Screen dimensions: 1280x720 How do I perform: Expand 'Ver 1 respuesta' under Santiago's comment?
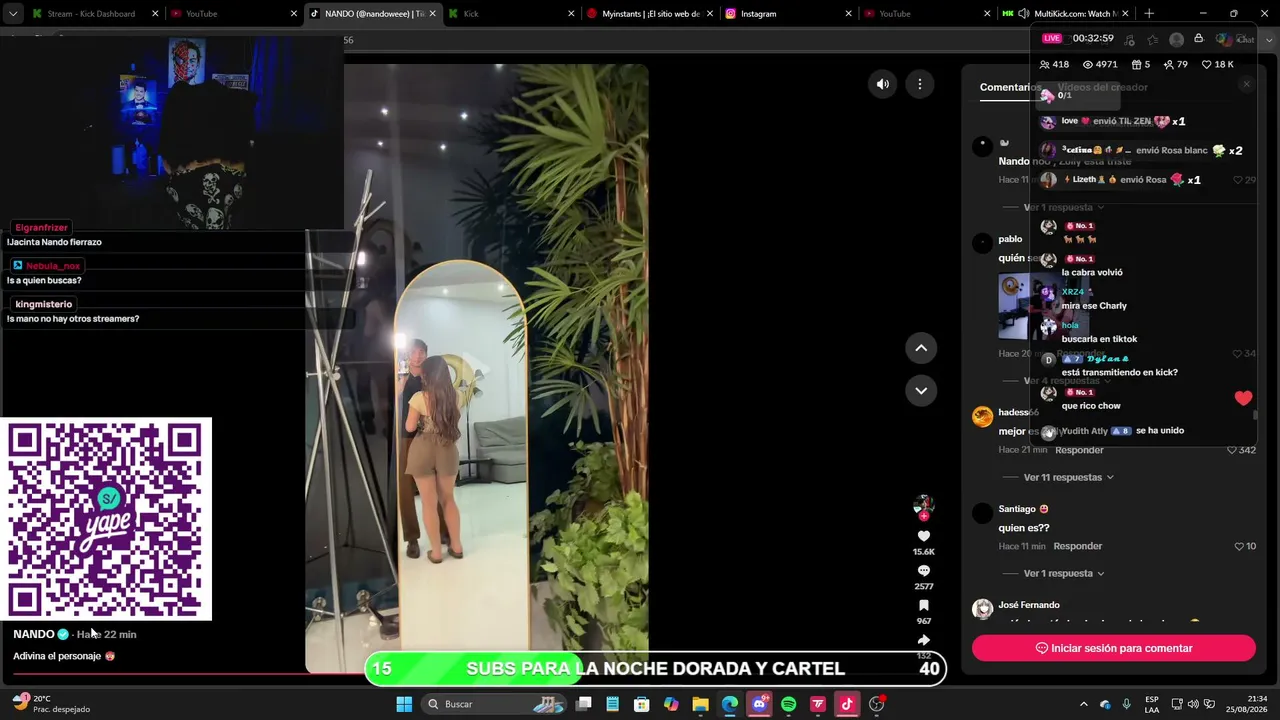[1063, 574]
